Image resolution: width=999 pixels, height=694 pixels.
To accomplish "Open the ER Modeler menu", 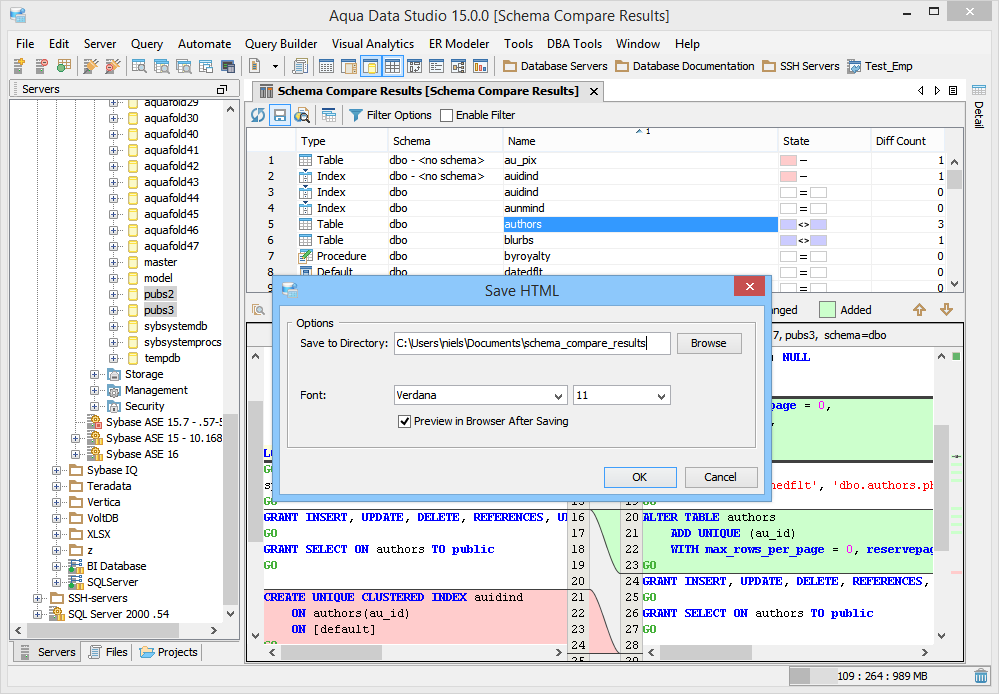I will click(459, 44).
